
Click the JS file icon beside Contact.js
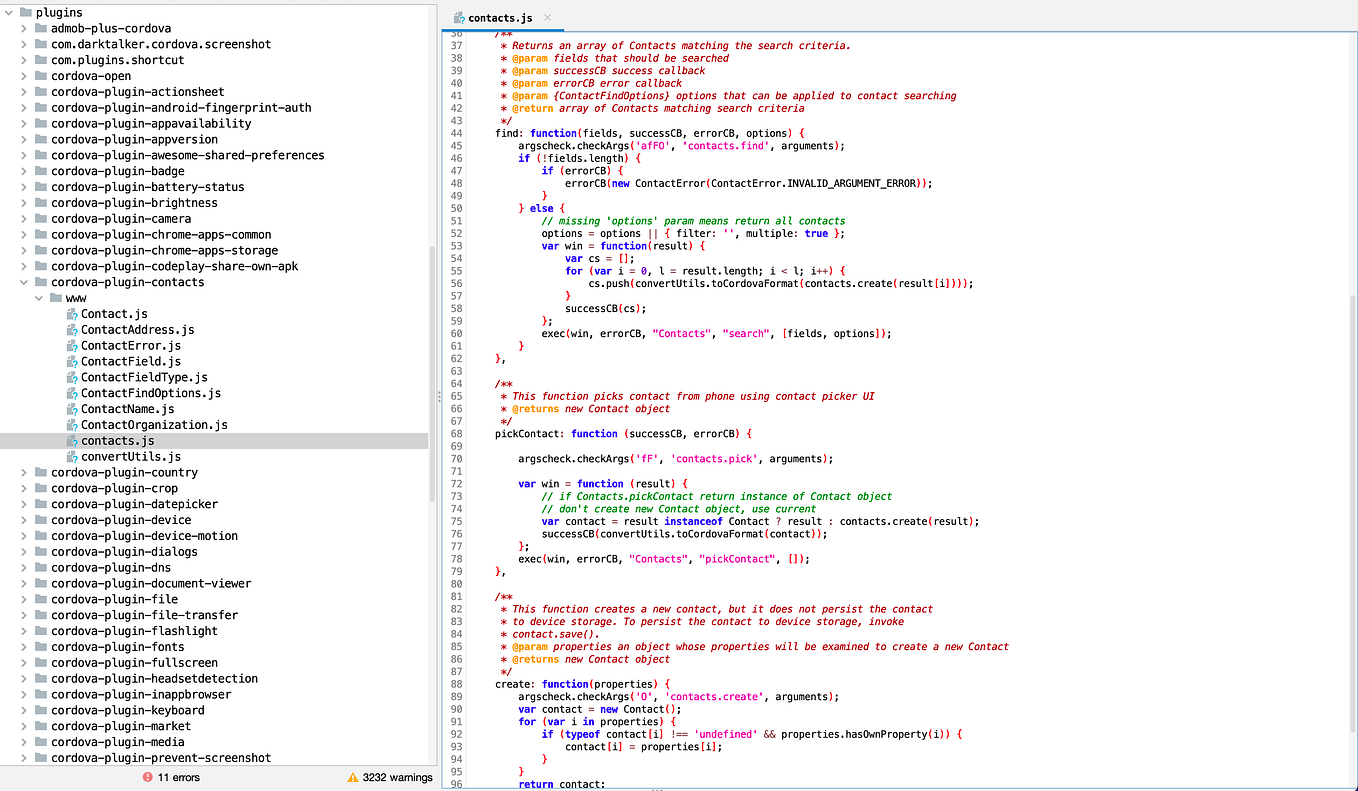click(71, 313)
